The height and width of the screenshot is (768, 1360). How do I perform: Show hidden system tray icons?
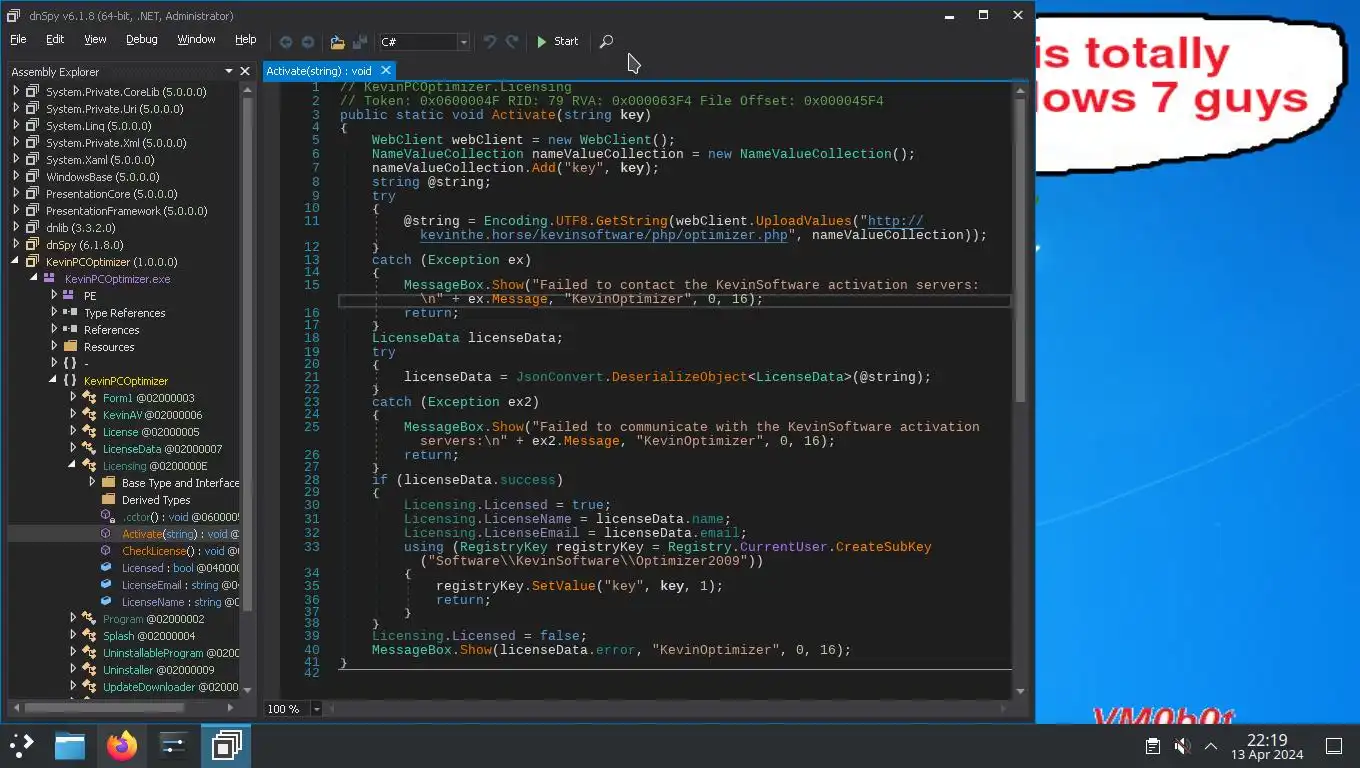click(x=1211, y=746)
